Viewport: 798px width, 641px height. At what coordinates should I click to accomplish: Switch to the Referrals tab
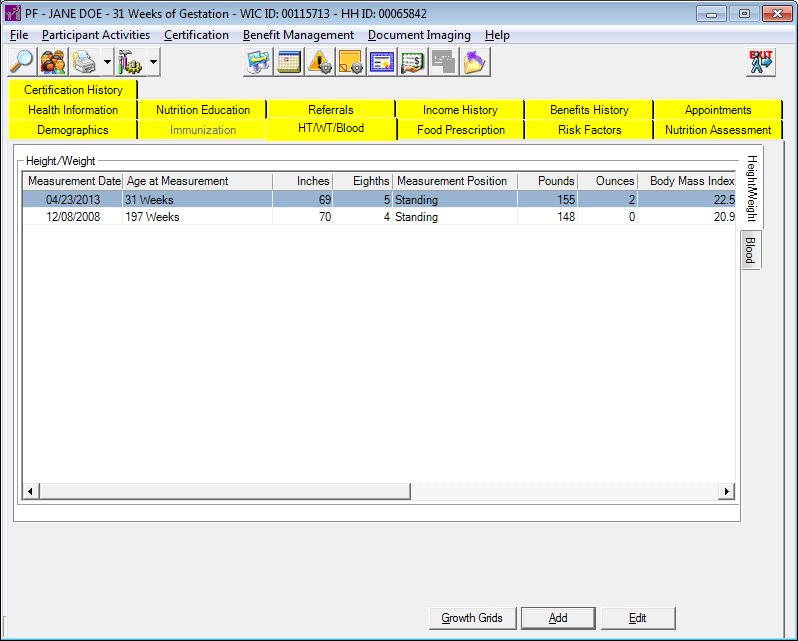(331, 110)
